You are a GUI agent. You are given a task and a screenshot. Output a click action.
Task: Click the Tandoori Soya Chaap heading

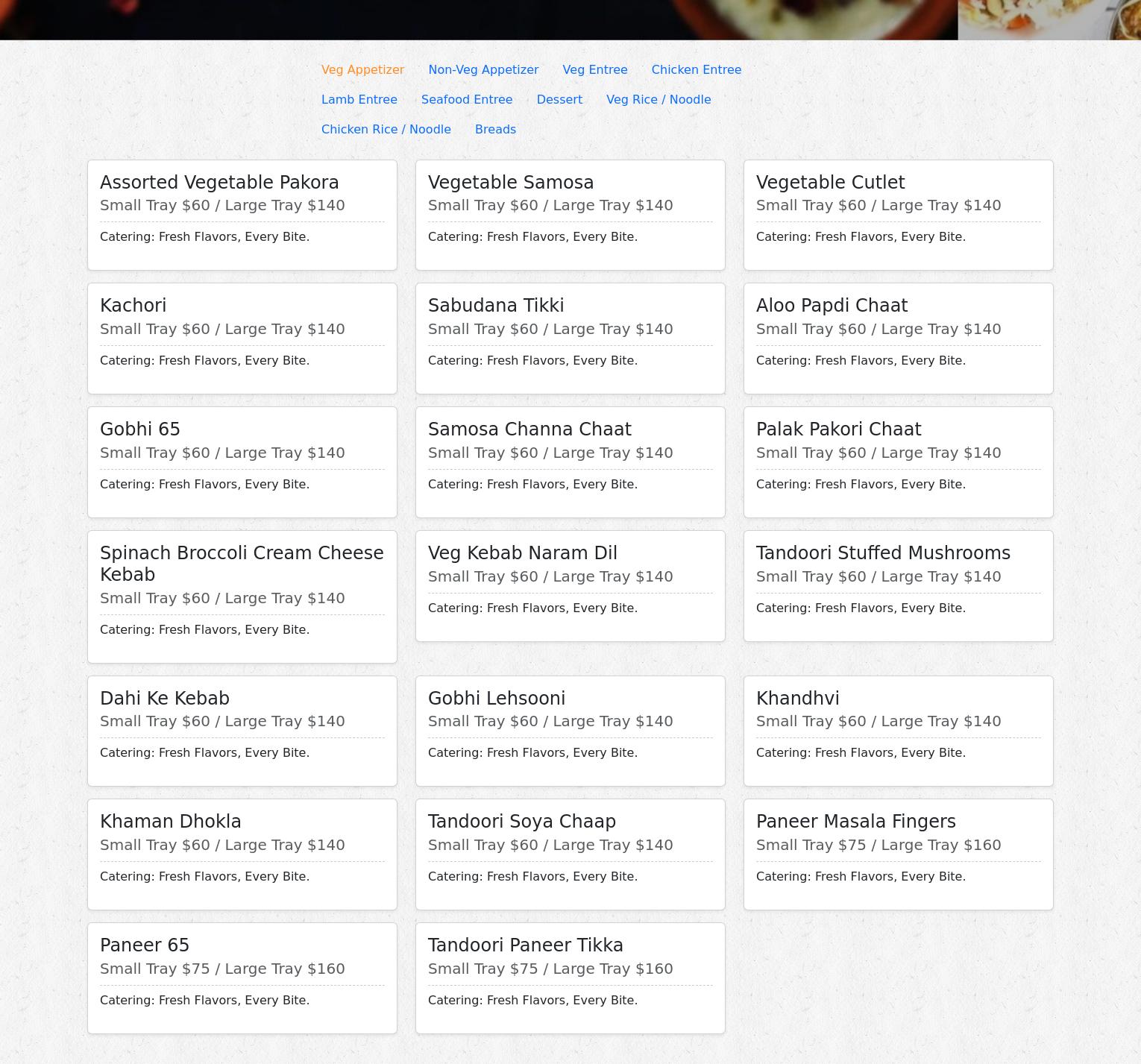point(522,822)
